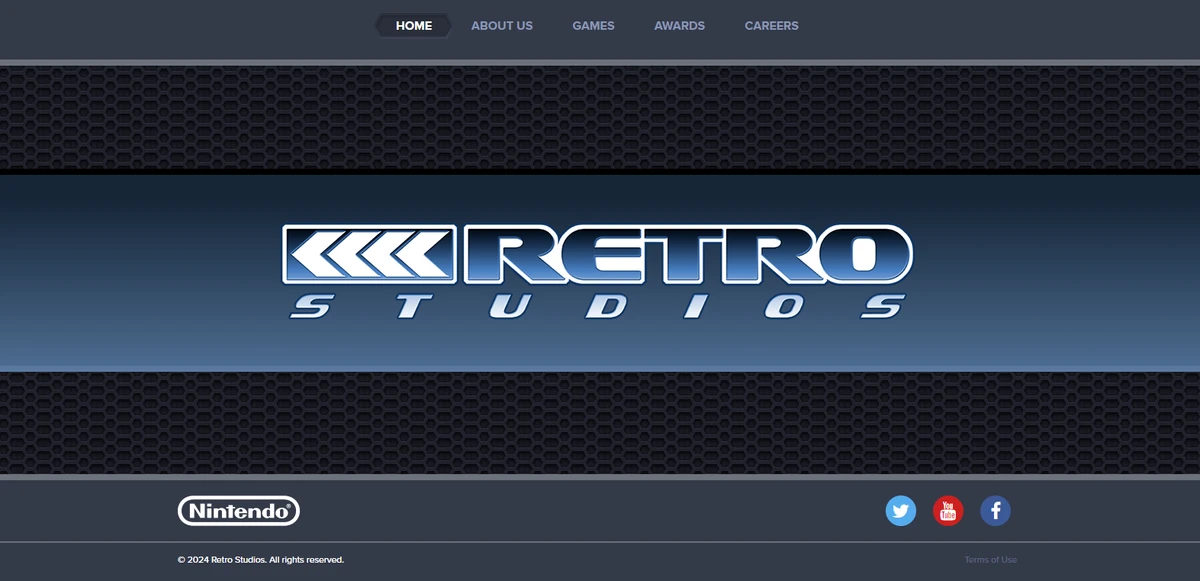Image resolution: width=1200 pixels, height=581 pixels.
Task: Open the Terms of Use link
Action: [x=989, y=559]
